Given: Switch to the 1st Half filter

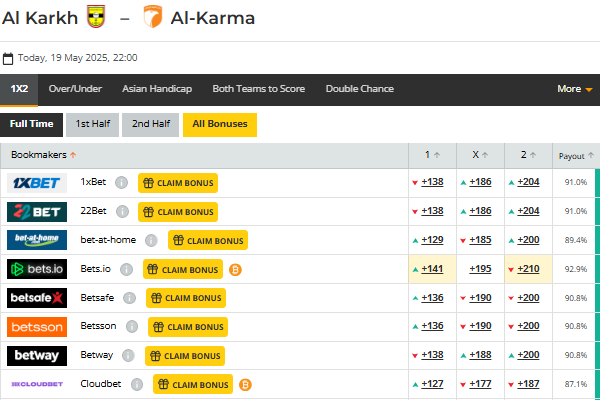Looking at the screenshot, I should (93, 124).
